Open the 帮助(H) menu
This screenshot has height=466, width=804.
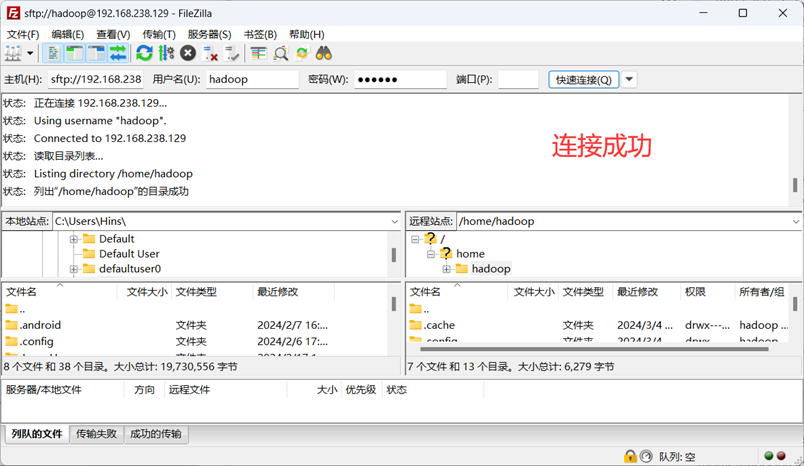pos(307,34)
